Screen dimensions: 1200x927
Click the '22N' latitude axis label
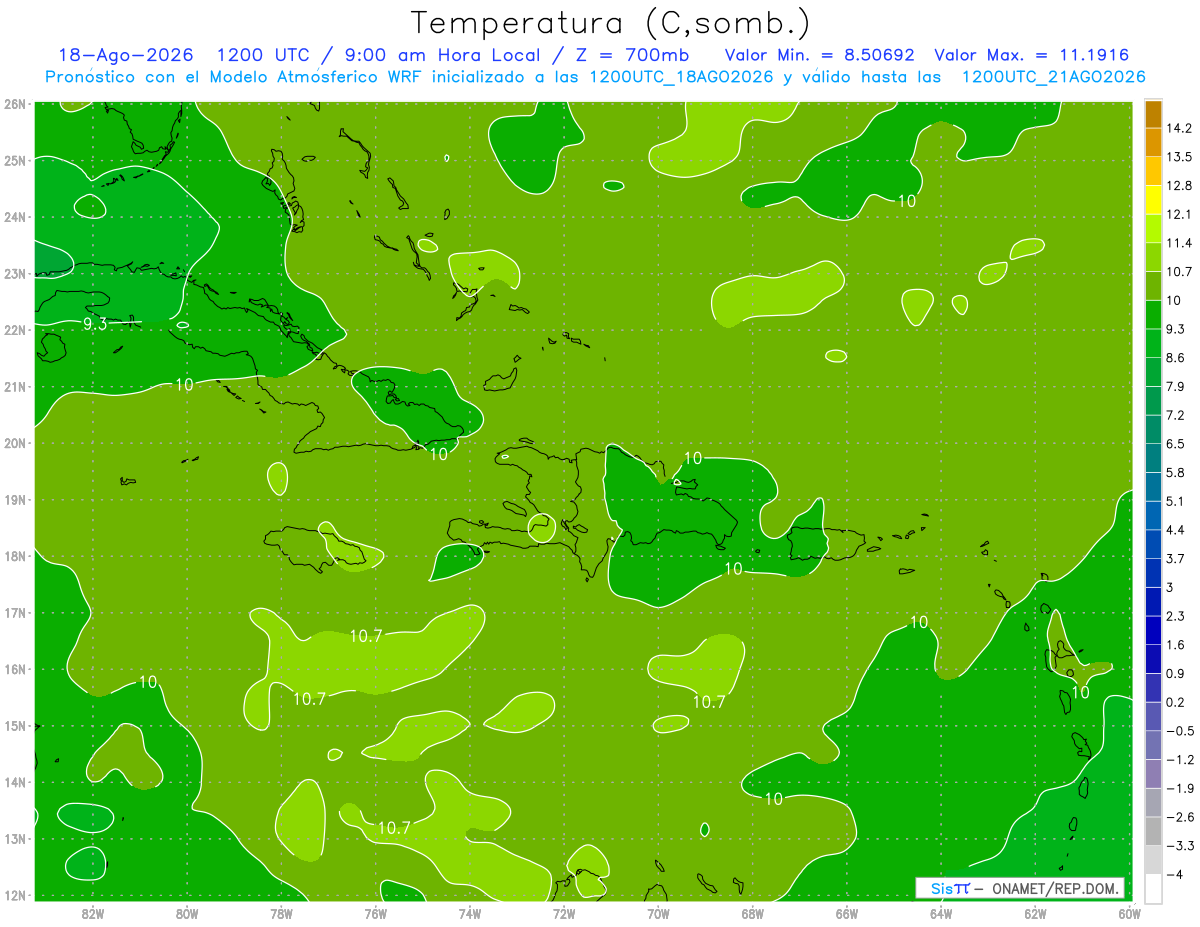14,329
